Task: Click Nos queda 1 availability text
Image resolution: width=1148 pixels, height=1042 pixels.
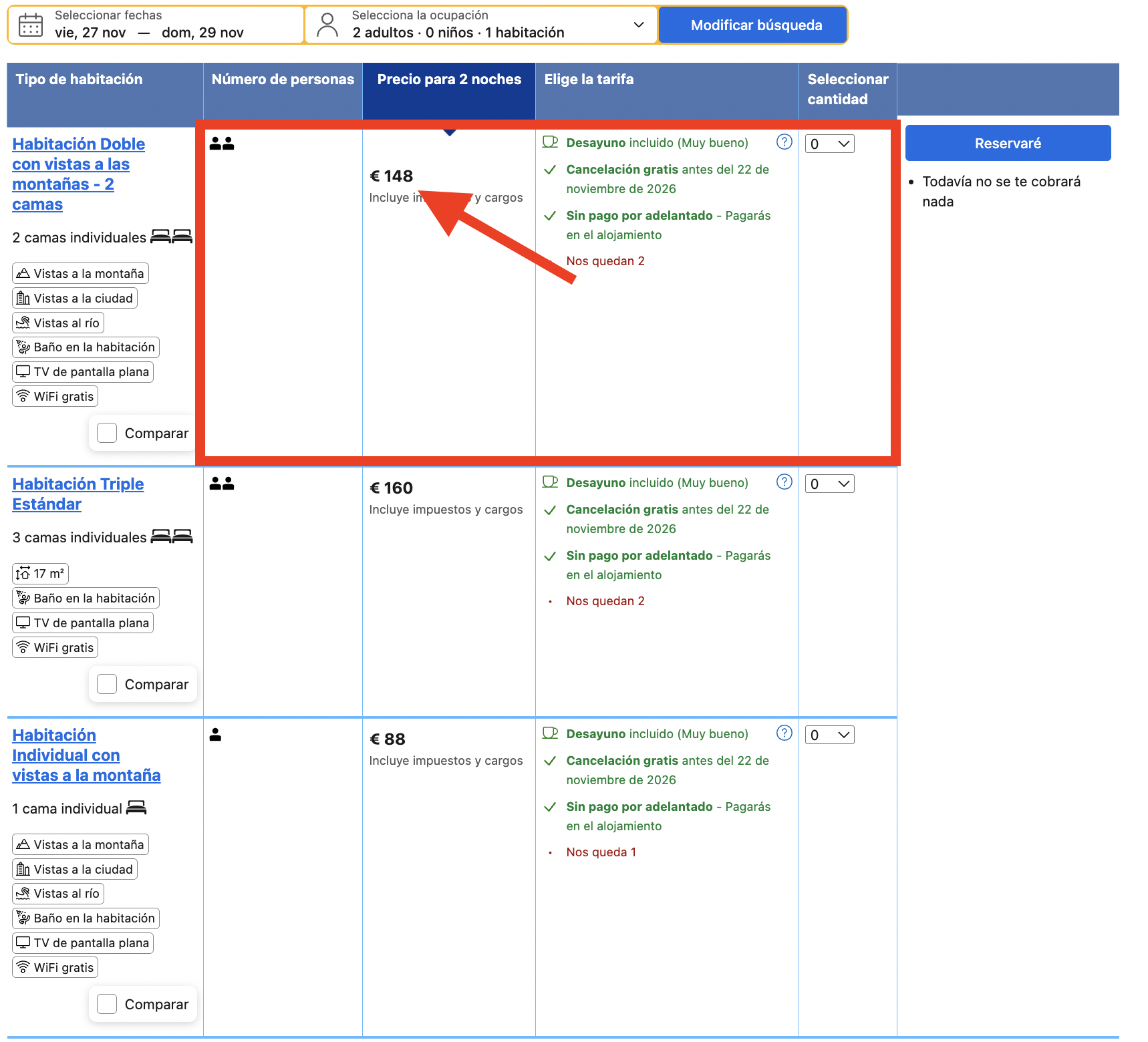Action: pos(601,852)
